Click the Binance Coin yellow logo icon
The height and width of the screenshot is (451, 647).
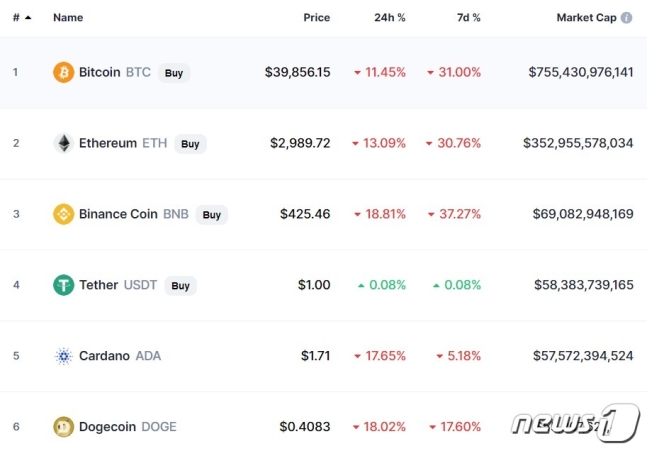(64, 214)
